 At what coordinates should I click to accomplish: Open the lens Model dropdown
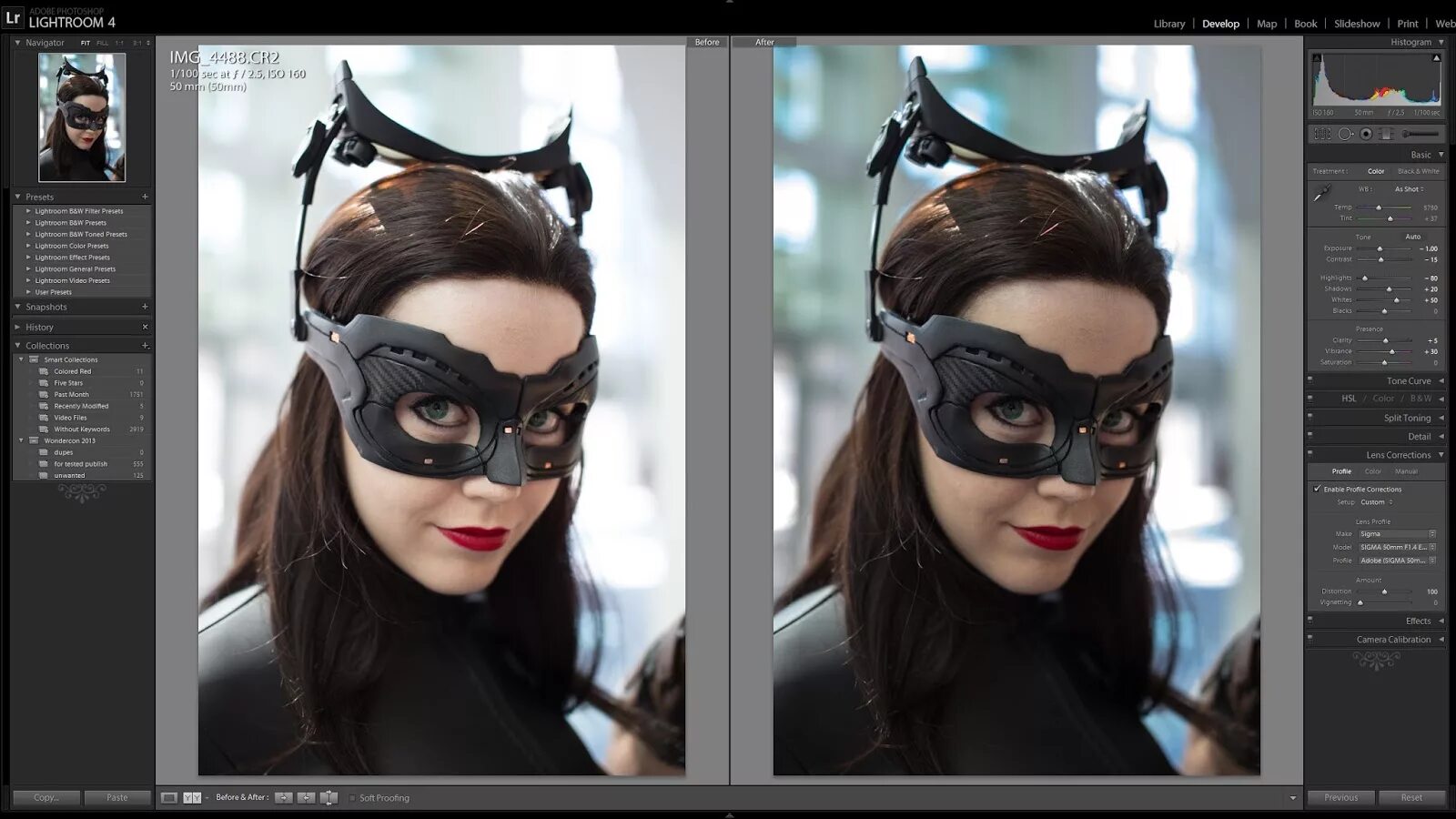coord(1397,547)
